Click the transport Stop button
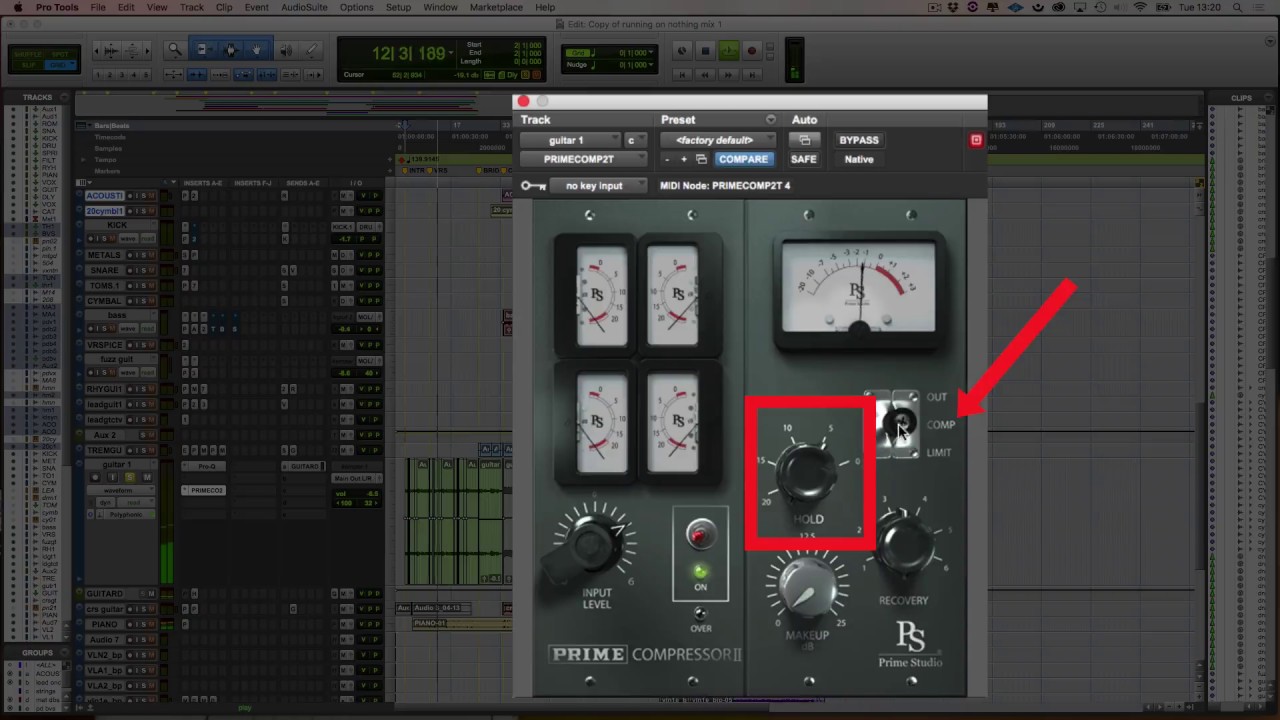1280x720 pixels. coord(705,51)
